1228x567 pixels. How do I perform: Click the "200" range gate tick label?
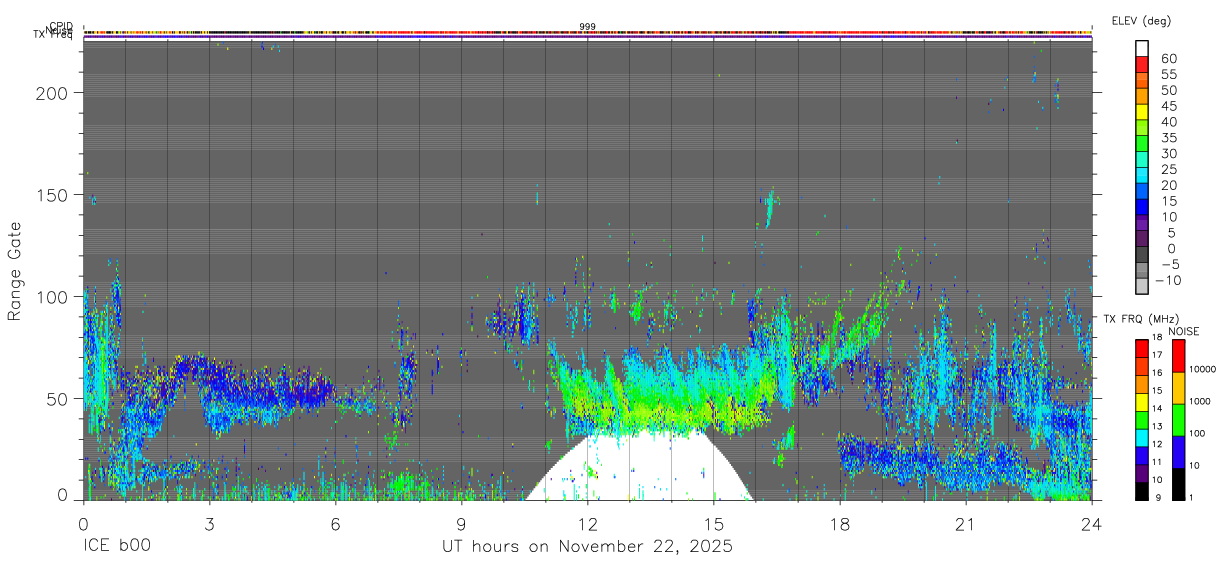(52, 93)
